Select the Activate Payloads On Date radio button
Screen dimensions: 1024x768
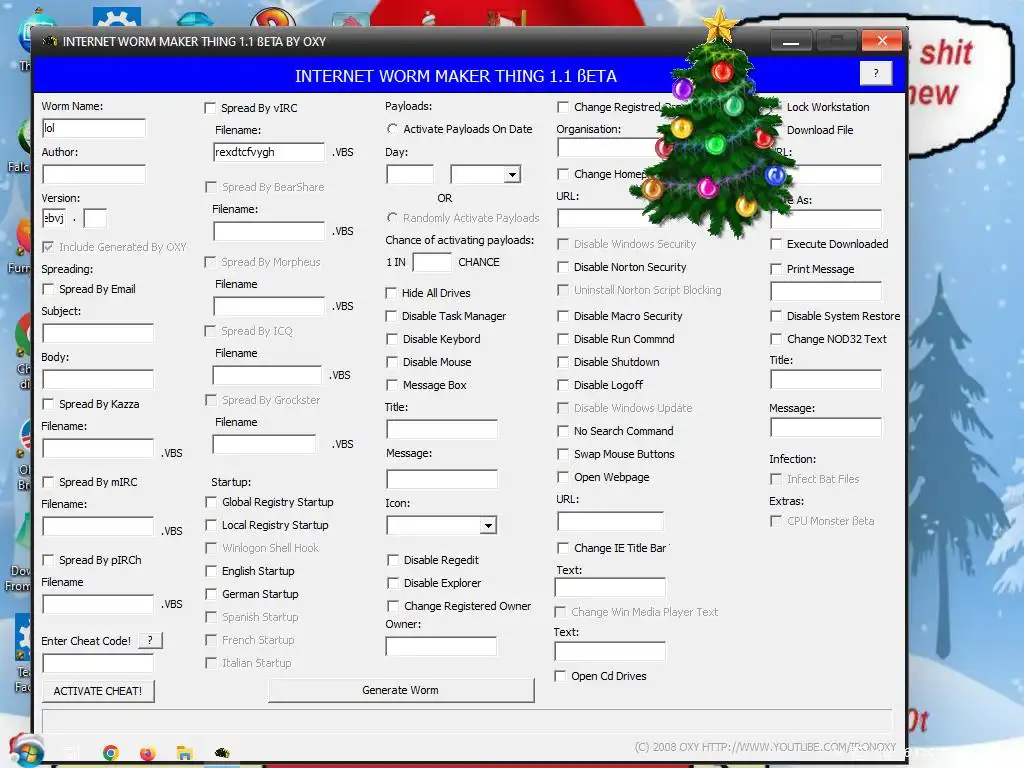click(392, 129)
